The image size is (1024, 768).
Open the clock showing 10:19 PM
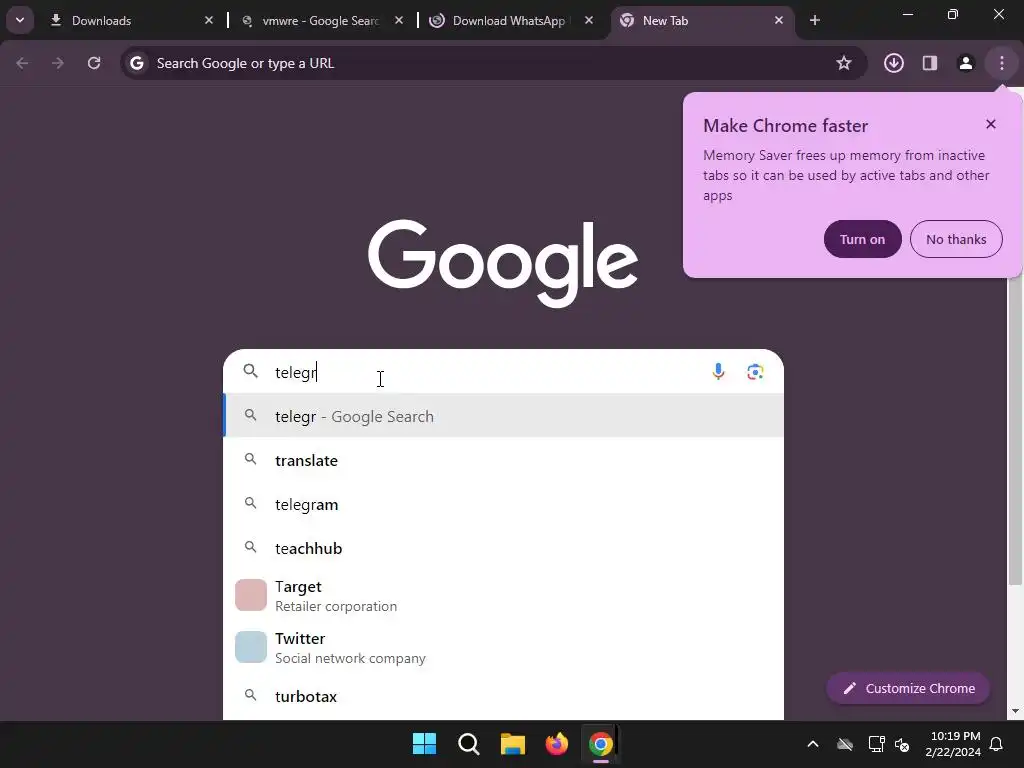[x=953, y=744]
